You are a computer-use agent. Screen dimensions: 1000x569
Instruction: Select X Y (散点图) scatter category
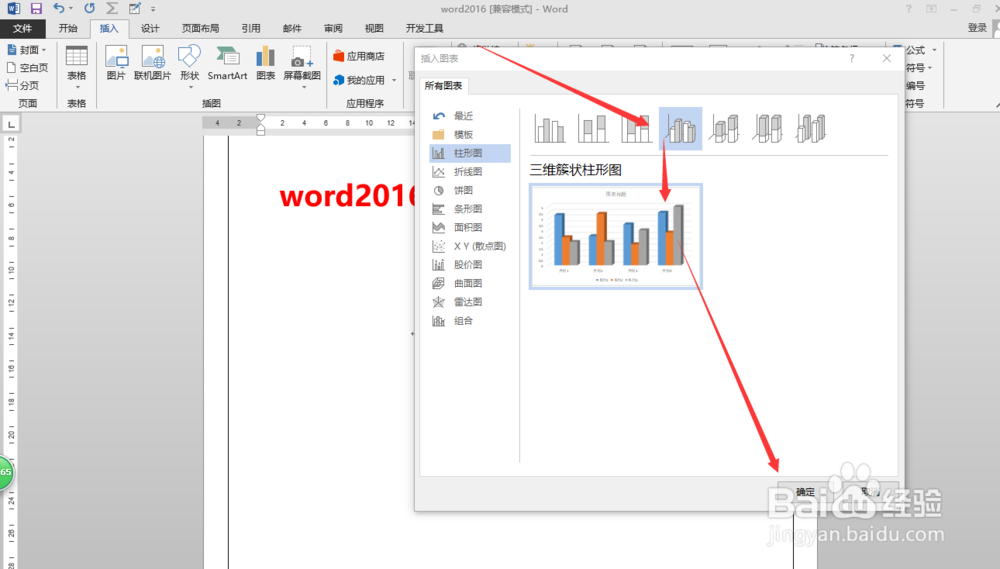[470, 246]
